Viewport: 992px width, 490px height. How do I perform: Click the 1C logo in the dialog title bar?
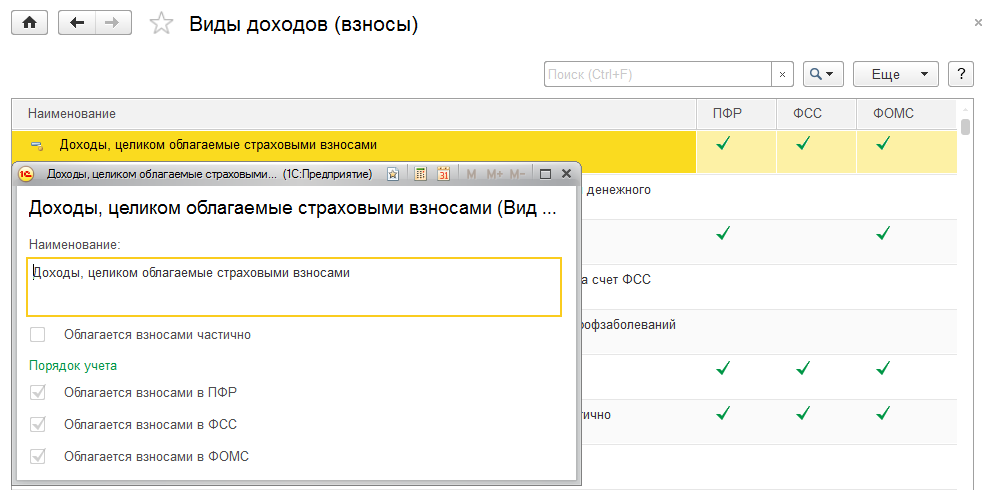[28, 174]
